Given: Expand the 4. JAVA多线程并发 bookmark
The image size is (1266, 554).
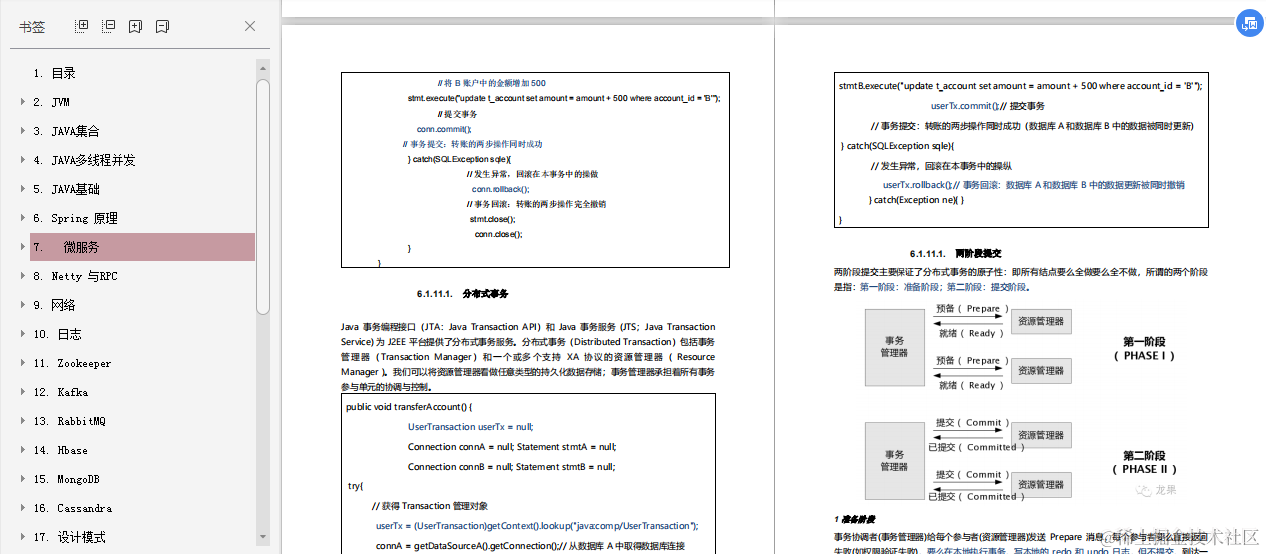Looking at the screenshot, I should (x=23, y=160).
